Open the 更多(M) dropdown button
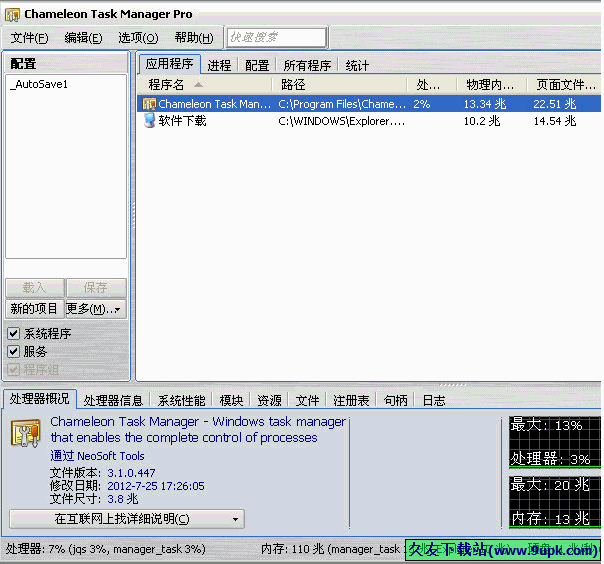This screenshot has width=604, height=564. pos(96,309)
